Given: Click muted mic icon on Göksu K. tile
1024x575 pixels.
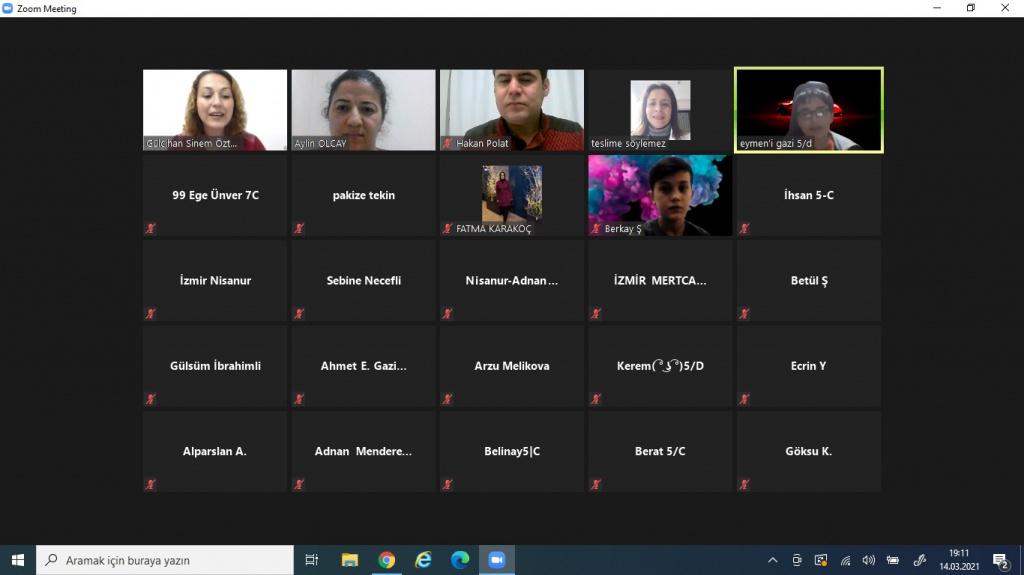Looking at the screenshot, I should coord(743,485).
